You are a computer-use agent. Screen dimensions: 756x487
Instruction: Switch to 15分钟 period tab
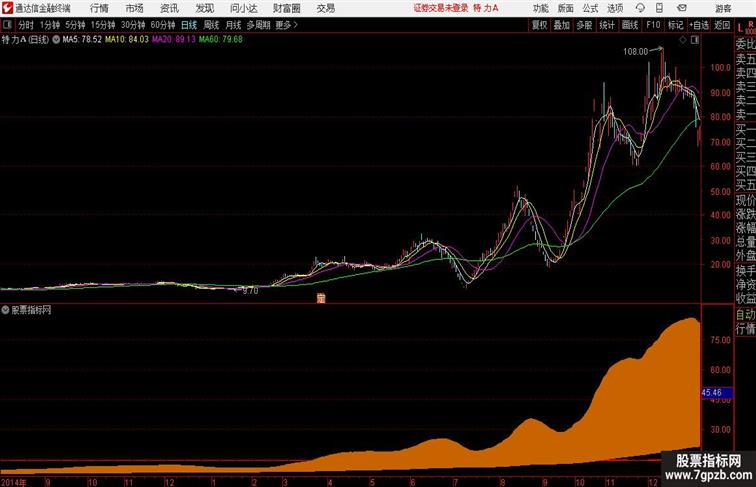tap(103, 25)
